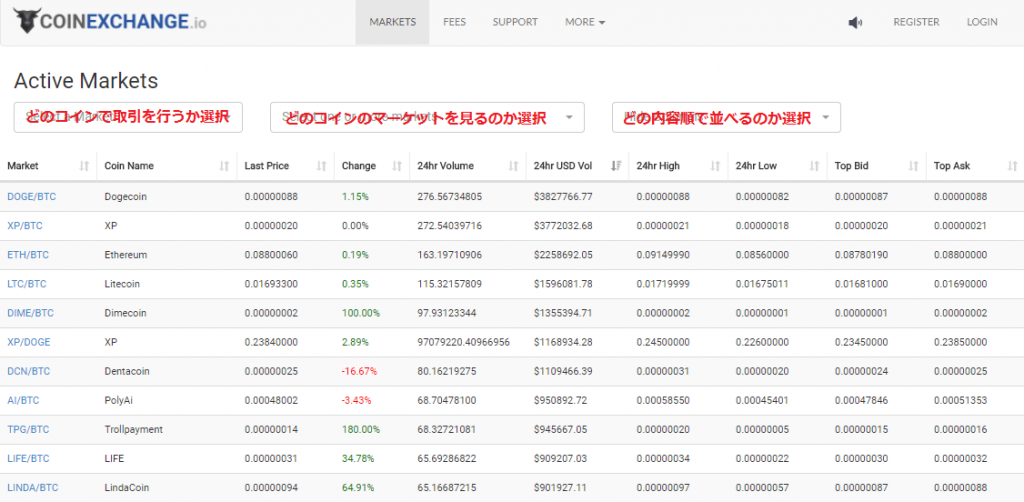Click the 64.91% change value
This screenshot has height=502, width=1024.
tap(358, 488)
